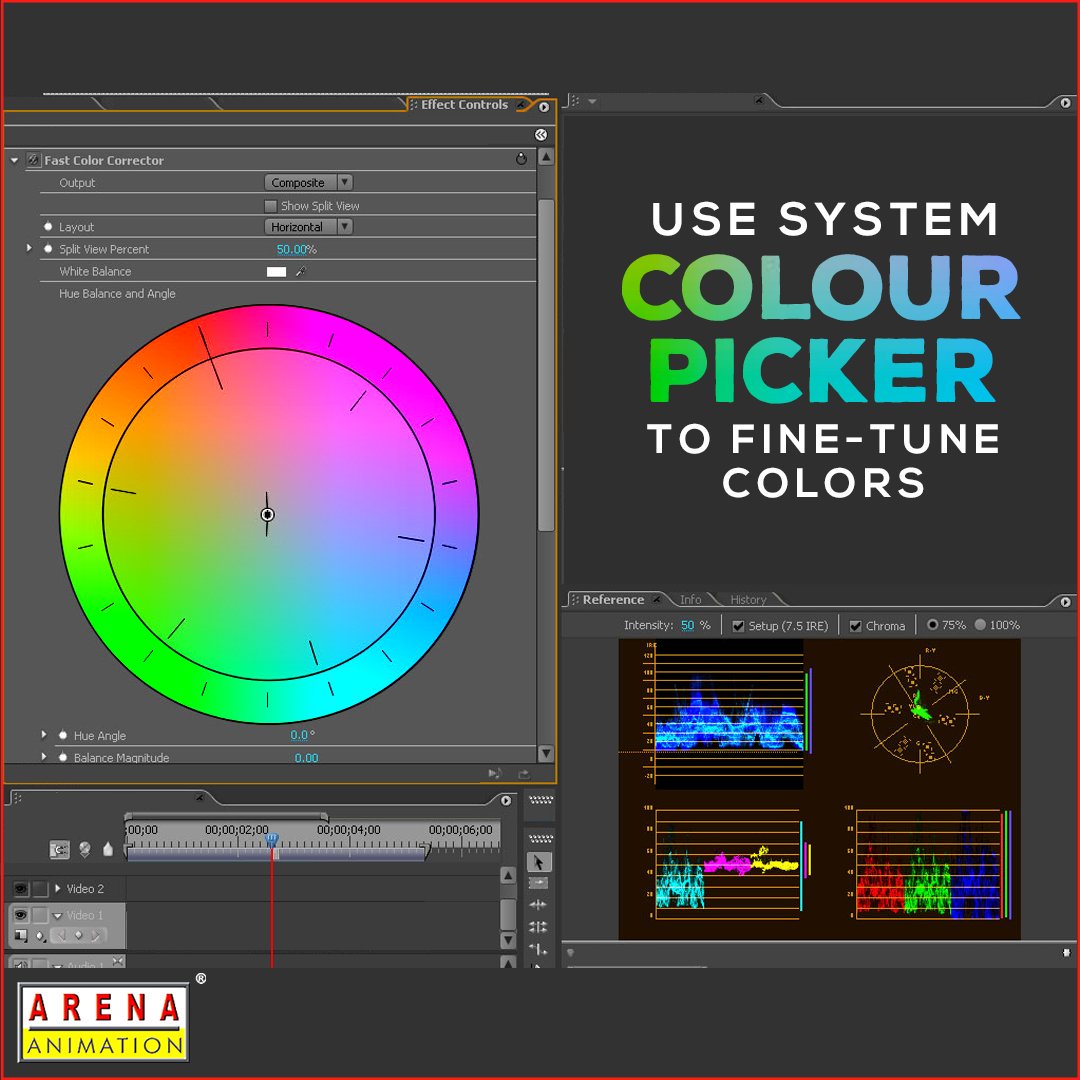Screen dimensions: 1080x1080
Task: Collapse the Video 1 track
Action: pos(58,915)
